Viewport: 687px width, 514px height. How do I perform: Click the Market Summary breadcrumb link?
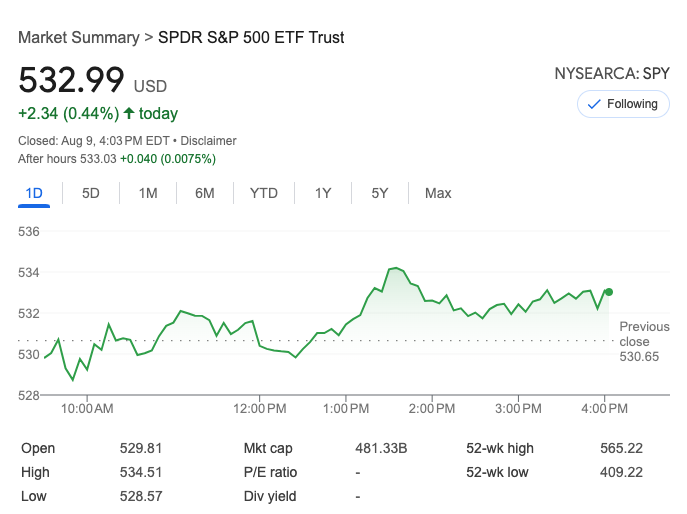(x=78, y=38)
